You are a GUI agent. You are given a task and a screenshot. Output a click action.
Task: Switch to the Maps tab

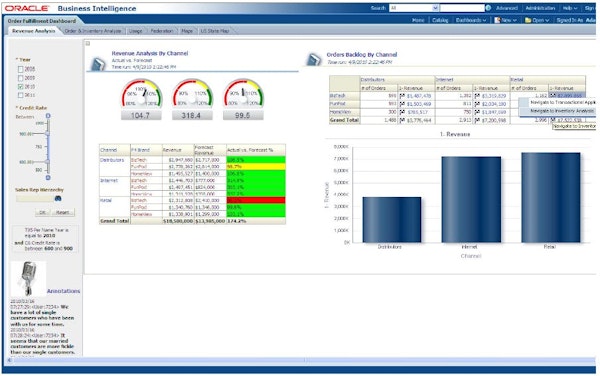[187, 31]
